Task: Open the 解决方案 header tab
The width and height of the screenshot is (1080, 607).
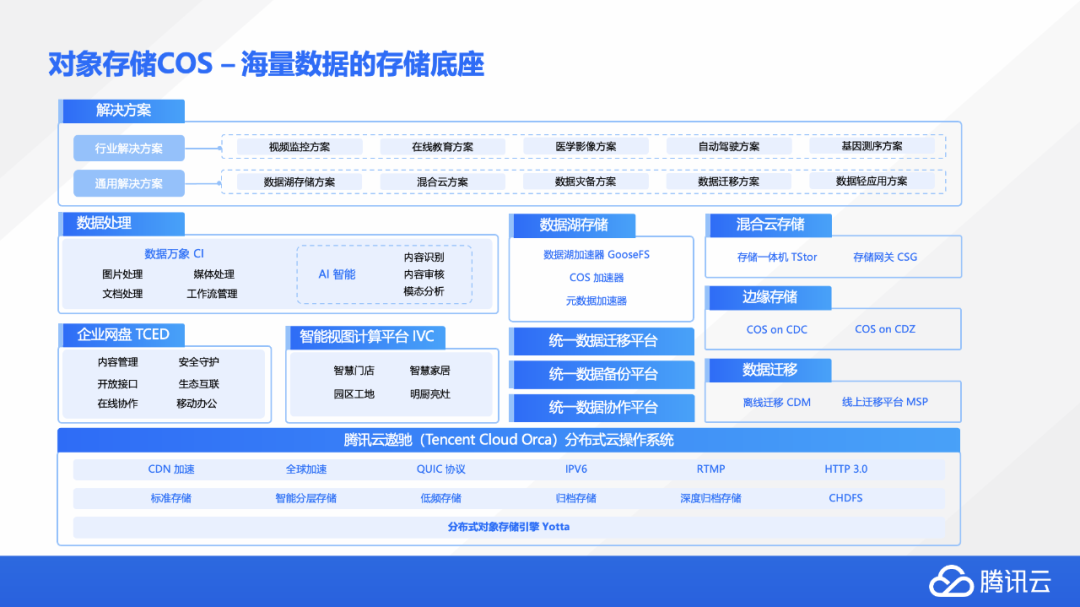Action: coord(123,110)
